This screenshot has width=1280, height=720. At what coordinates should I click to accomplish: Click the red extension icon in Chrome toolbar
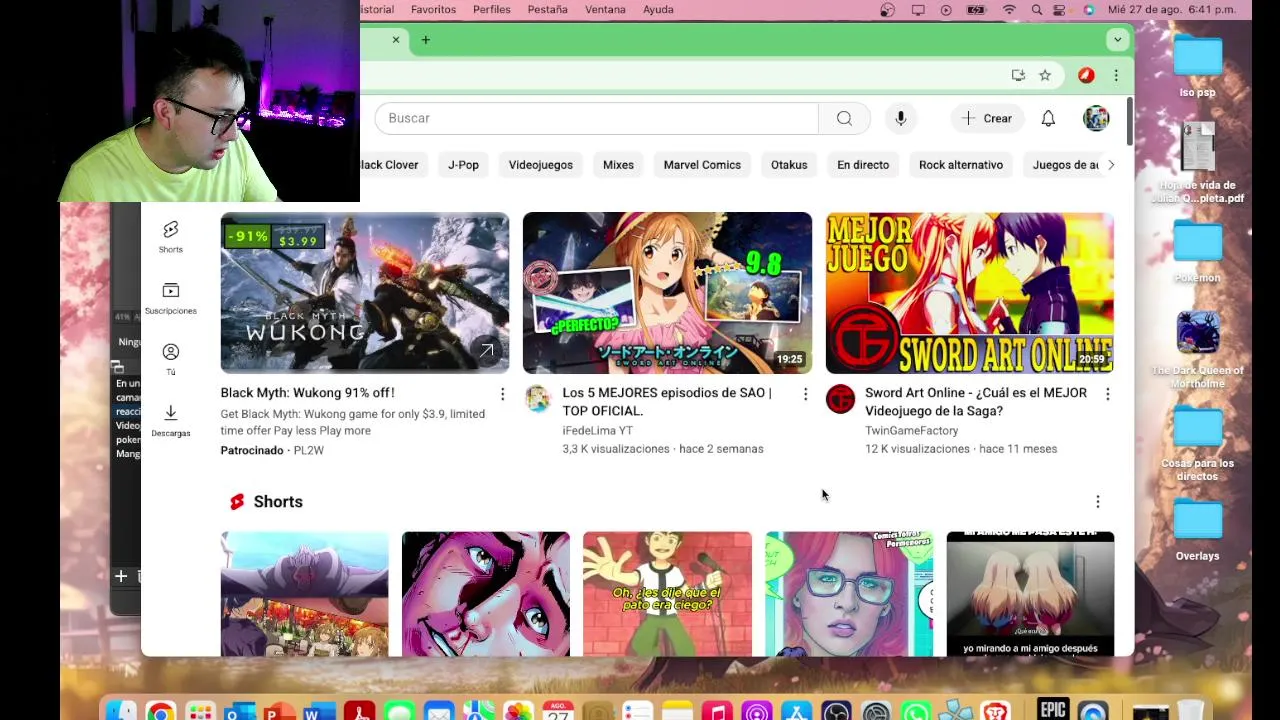click(x=1086, y=75)
